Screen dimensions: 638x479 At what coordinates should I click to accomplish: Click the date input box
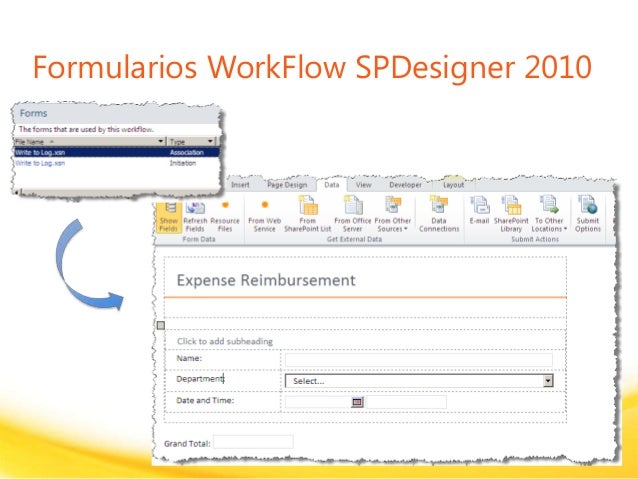click(318, 402)
